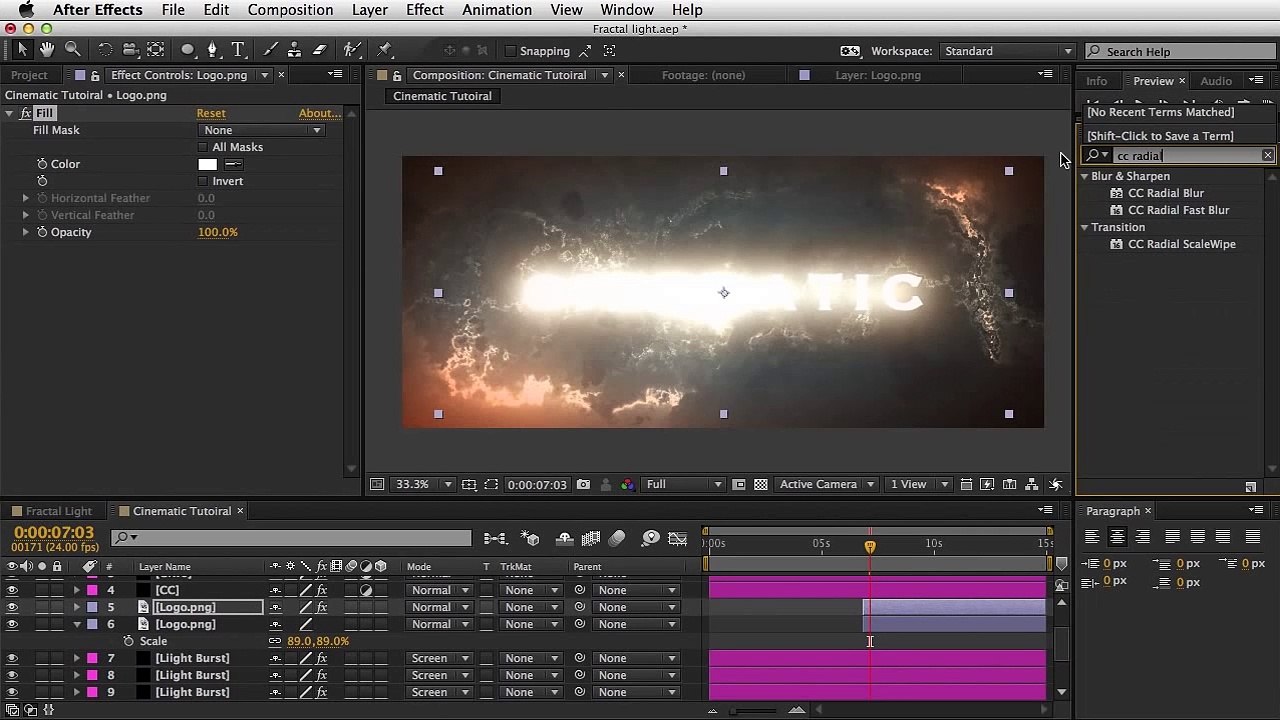Open the Graph Editor icon

678,539
